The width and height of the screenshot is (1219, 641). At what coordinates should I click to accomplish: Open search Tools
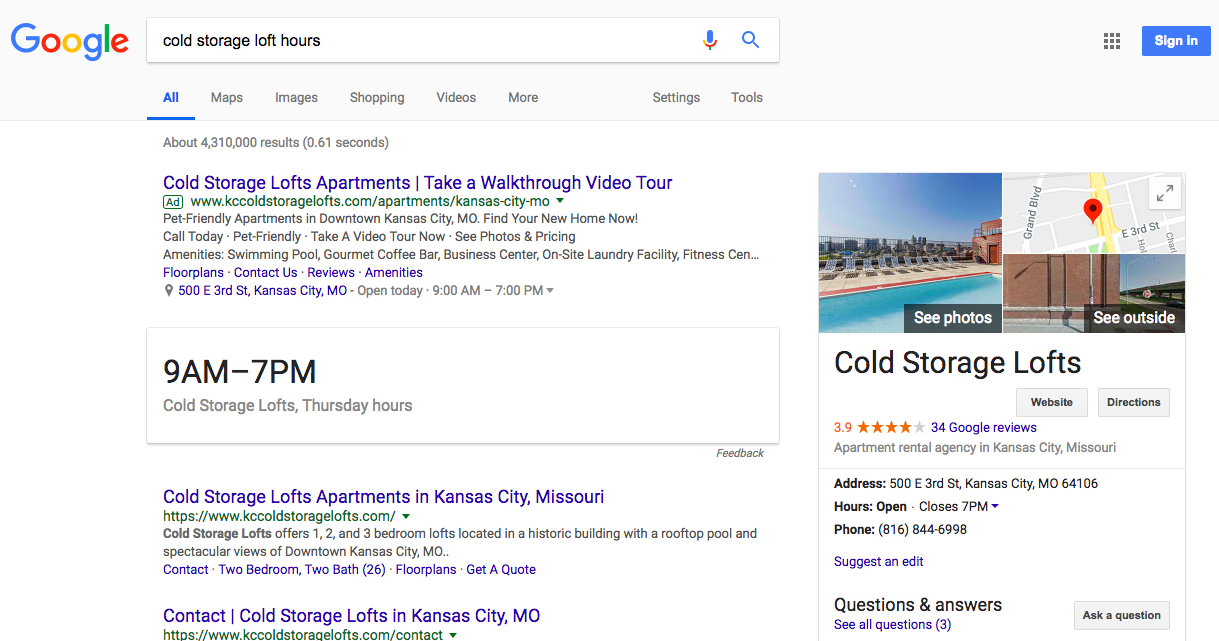click(x=747, y=98)
